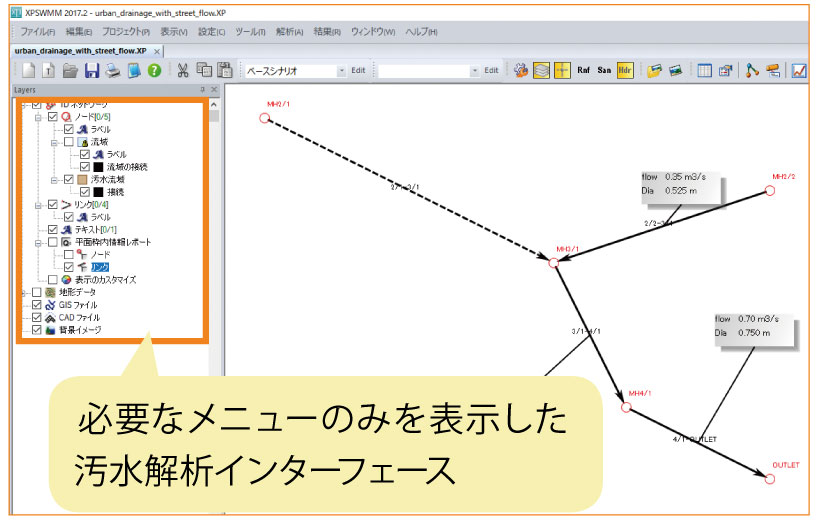This screenshot has height=524, width=818.
Task: Switch to Hdr hydraulics mode
Action: tap(625, 70)
